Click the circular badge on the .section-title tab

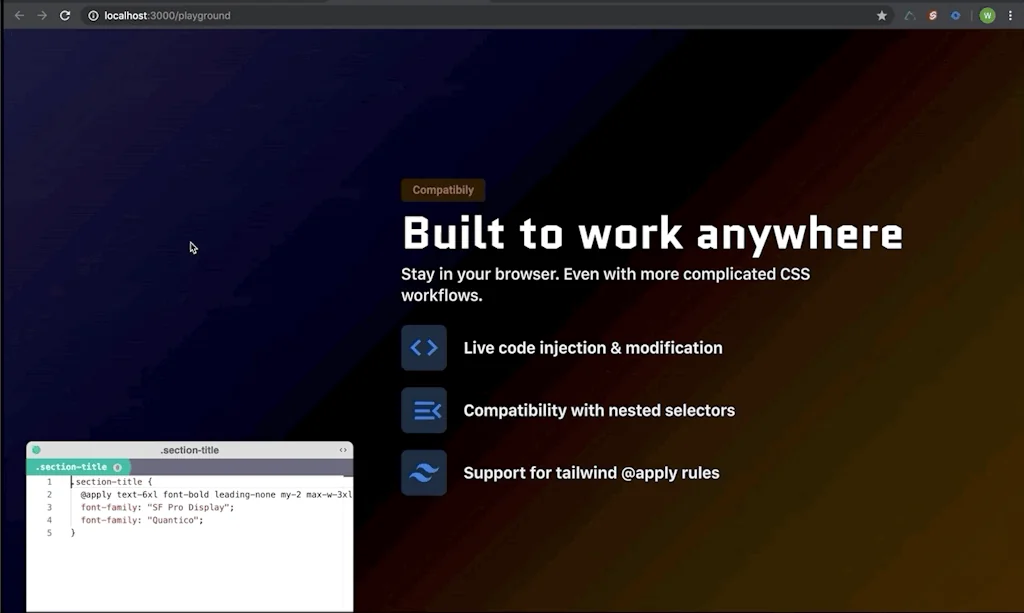point(118,466)
